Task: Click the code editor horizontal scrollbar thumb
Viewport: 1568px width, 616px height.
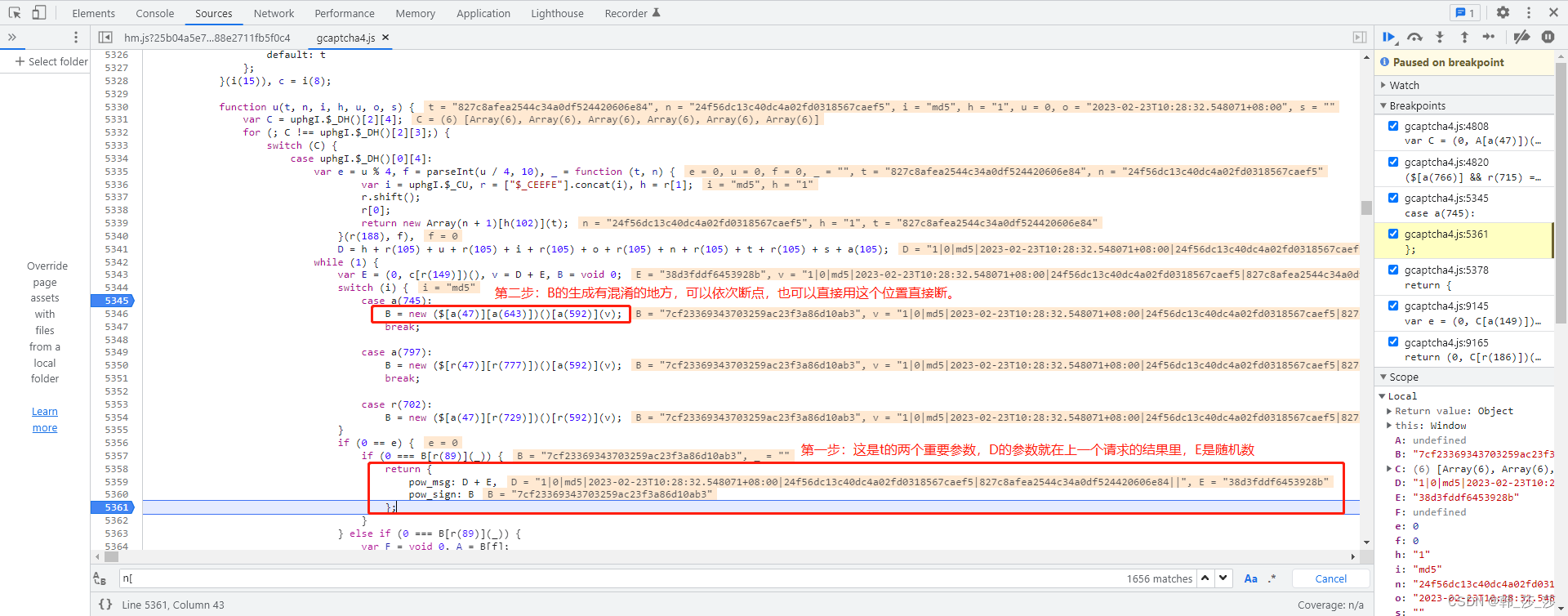Action: click(112, 556)
